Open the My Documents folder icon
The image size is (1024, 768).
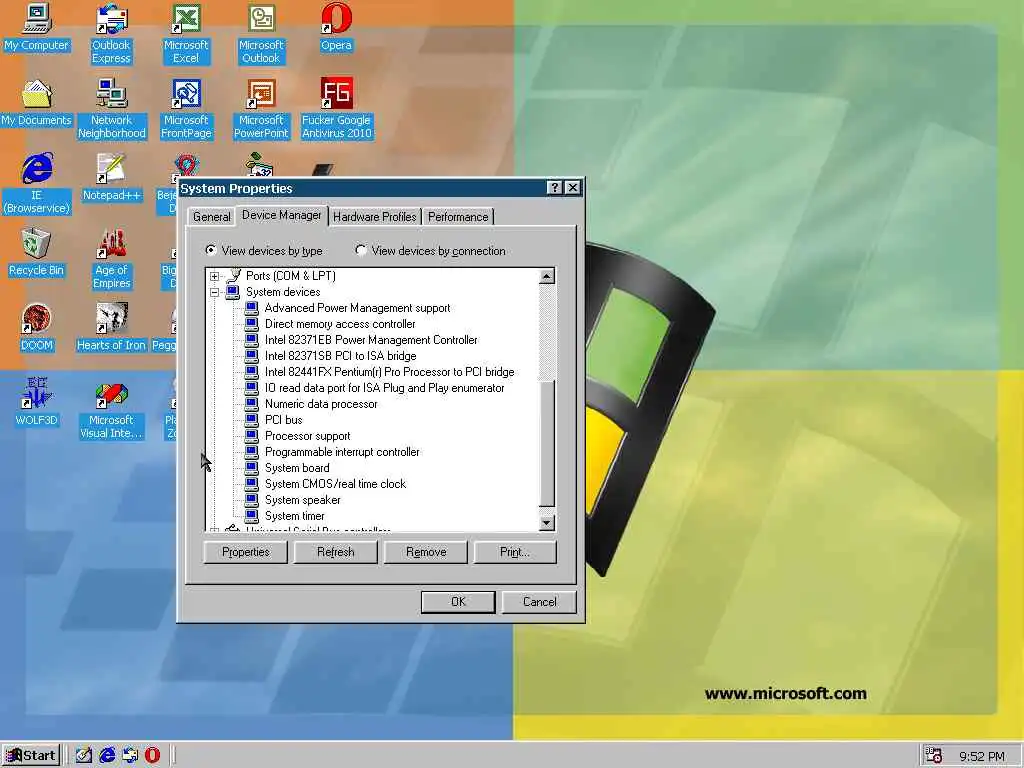(x=37, y=103)
